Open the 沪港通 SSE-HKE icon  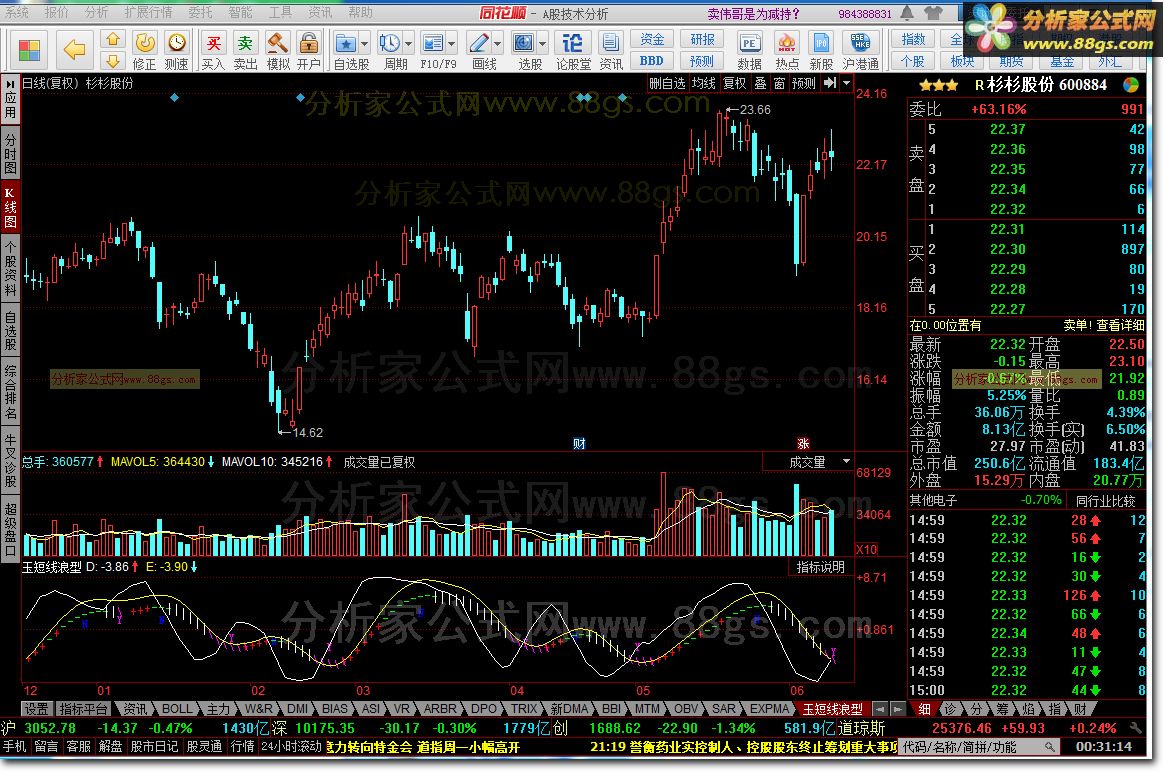(860, 51)
